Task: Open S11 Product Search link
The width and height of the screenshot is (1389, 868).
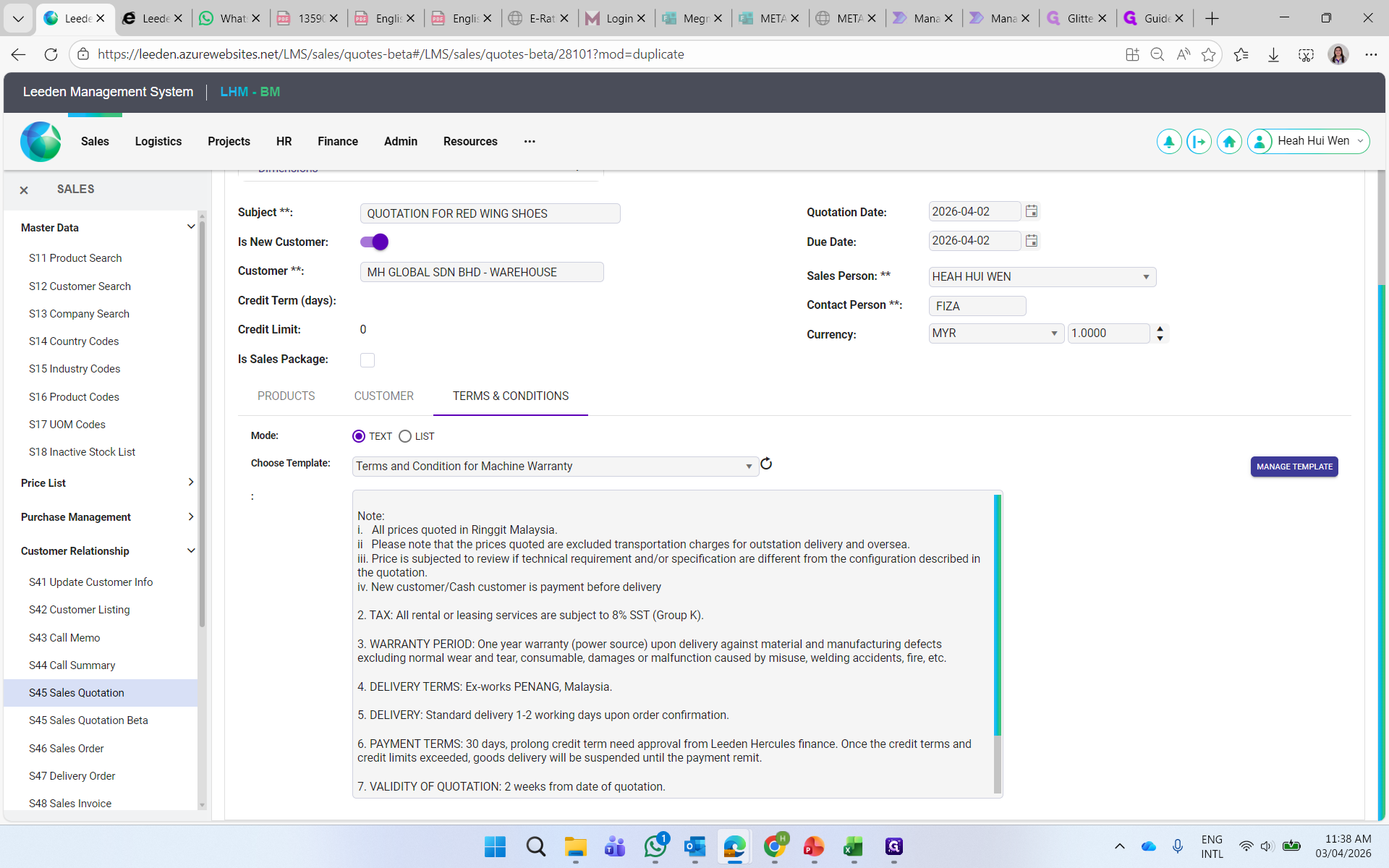Action: coord(75,258)
